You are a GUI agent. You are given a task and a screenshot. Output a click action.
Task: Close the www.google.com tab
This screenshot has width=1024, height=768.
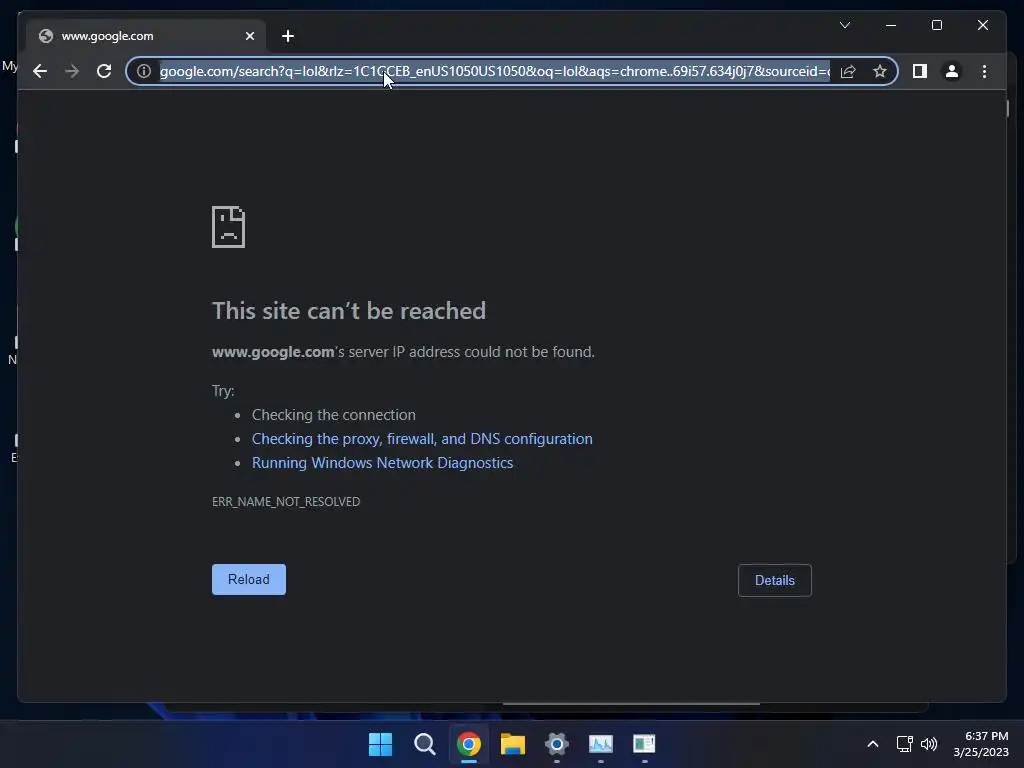249,36
